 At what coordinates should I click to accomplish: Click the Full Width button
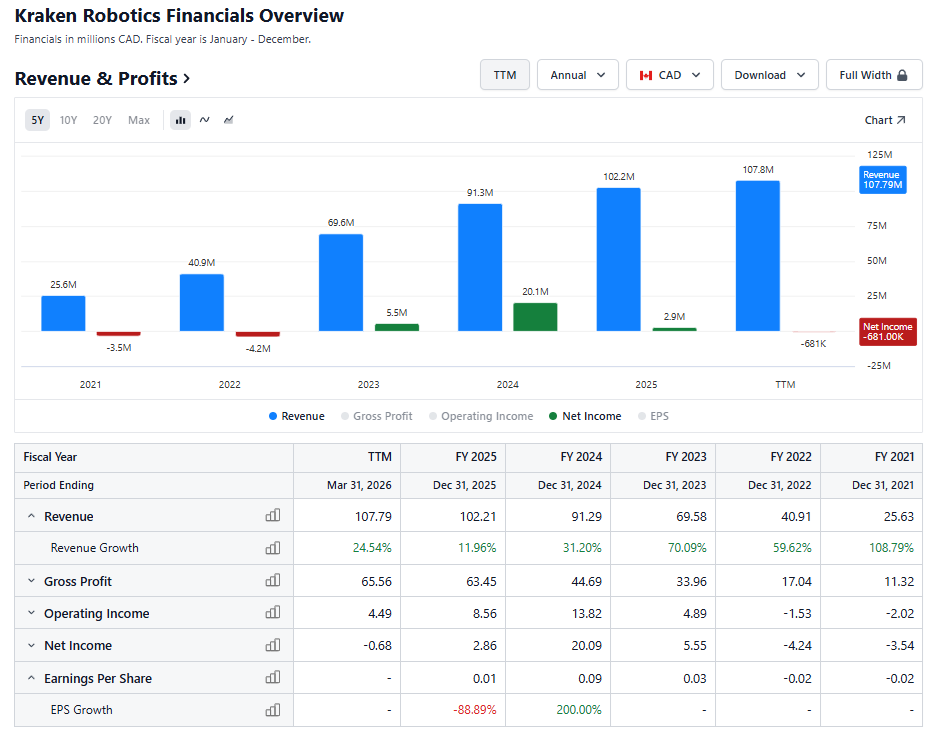pos(874,75)
